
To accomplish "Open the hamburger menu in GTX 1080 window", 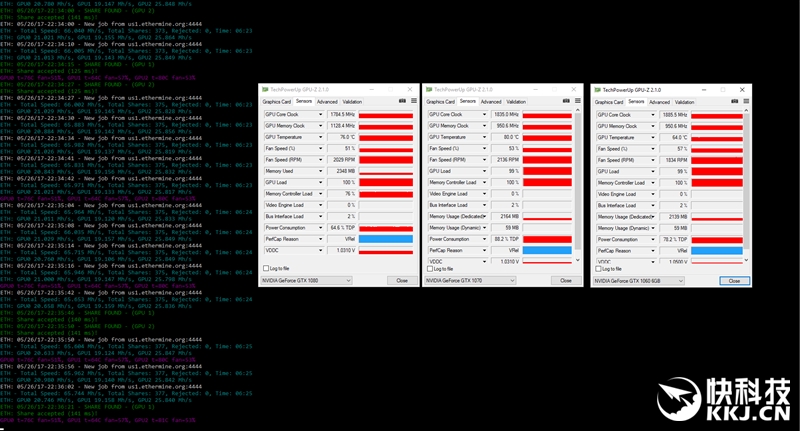I will (414, 101).
